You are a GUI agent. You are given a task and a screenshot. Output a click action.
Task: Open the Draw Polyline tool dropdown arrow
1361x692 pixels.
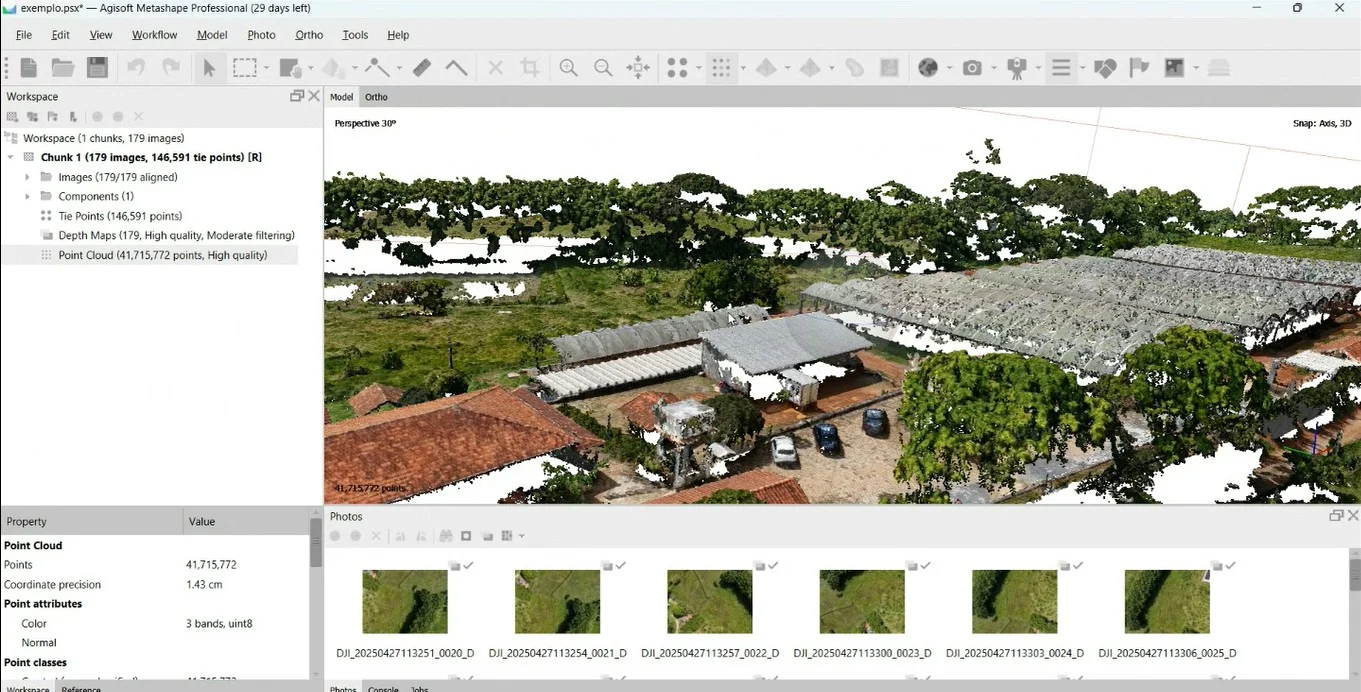pyautogui.click(x=399, y=68)
